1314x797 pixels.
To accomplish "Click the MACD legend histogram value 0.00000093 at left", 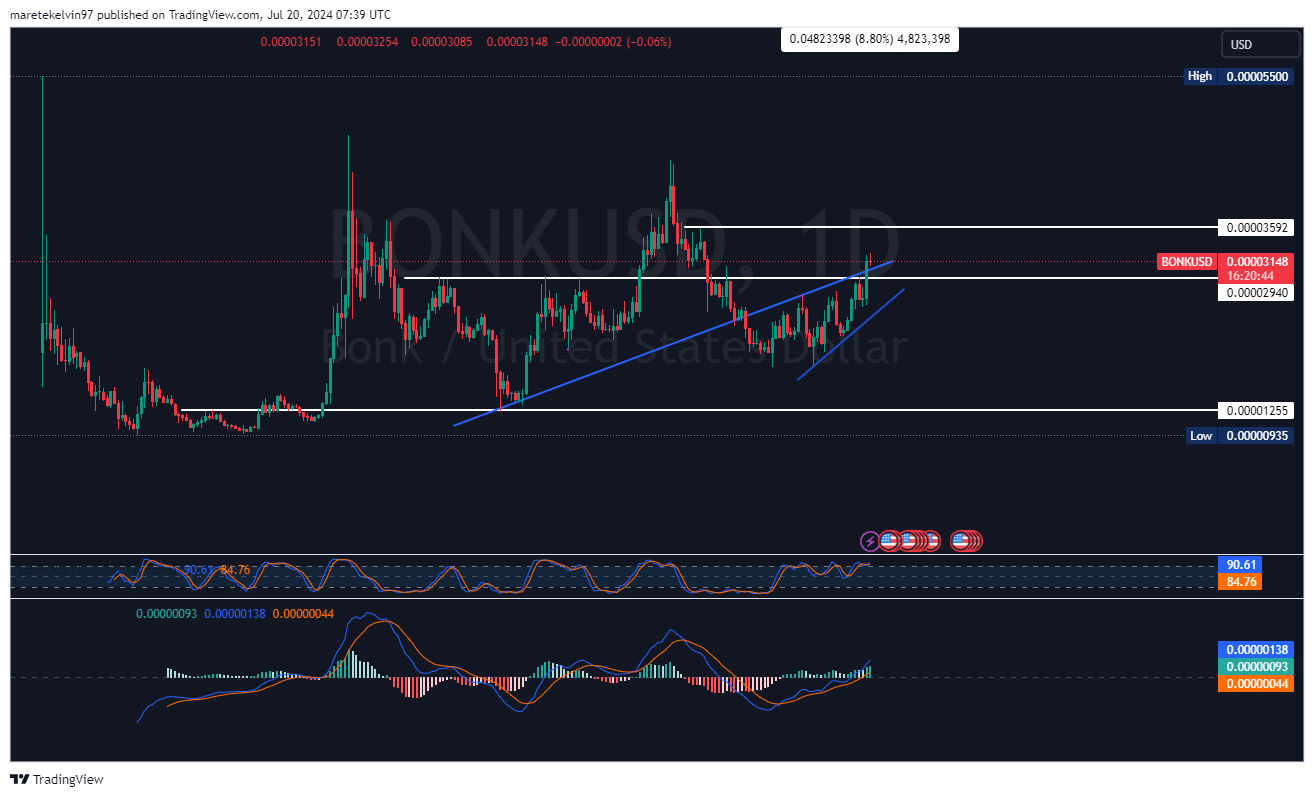I will 166,613.
